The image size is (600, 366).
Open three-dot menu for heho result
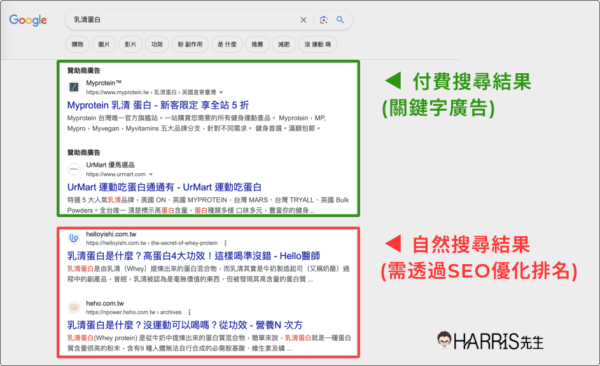point(189,312)
